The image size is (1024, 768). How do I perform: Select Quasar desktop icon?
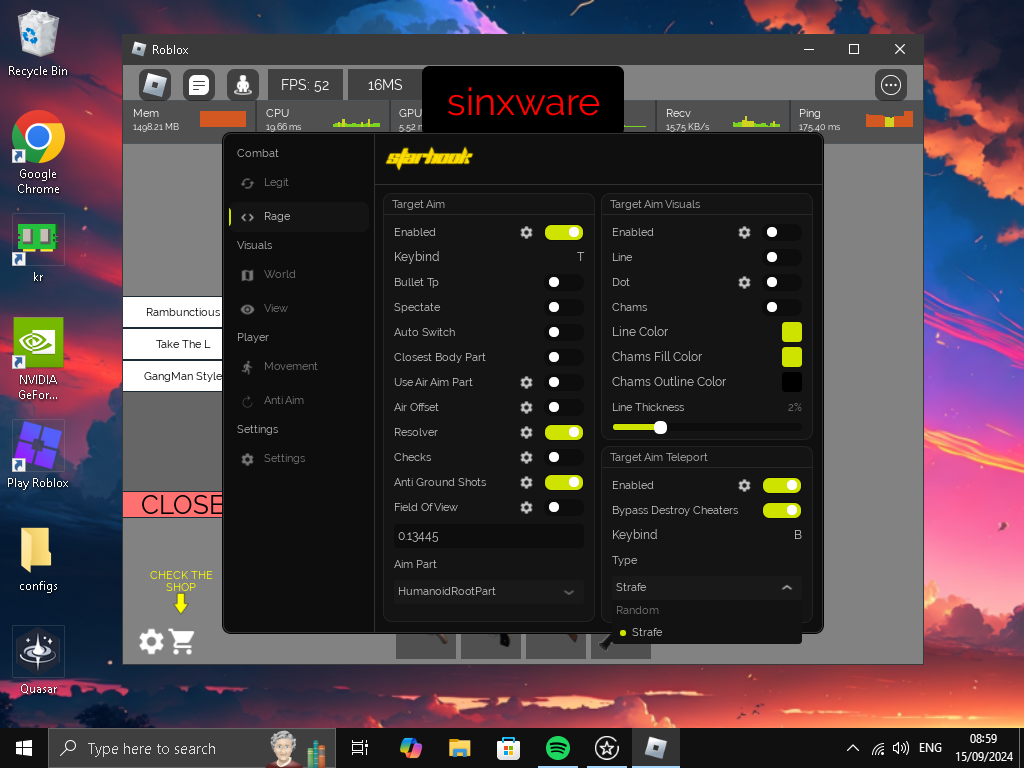coord(38,661)
